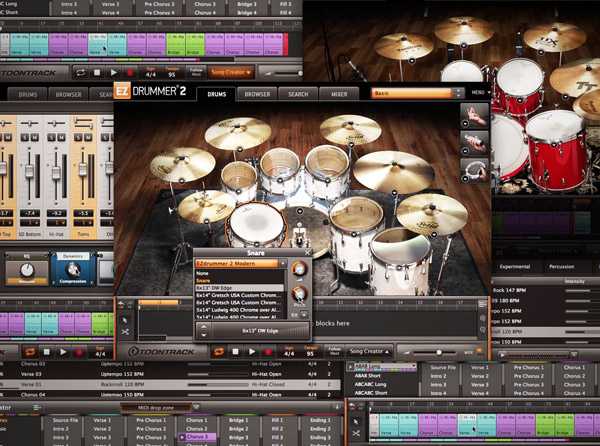Viewport: 600px width, 446px height.
Task: Adjust the snare volume knob in Snare popup
Action: click(298, 269)
